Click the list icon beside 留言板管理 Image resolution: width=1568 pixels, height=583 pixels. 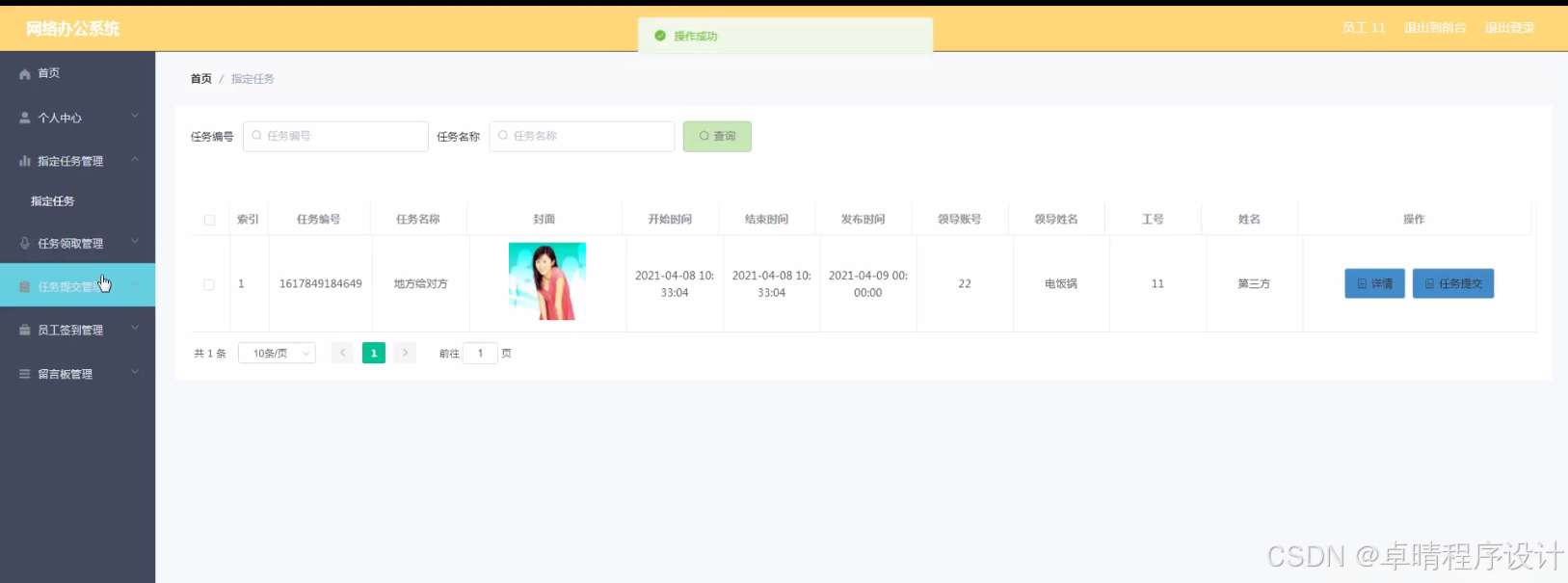click(25, 374)
